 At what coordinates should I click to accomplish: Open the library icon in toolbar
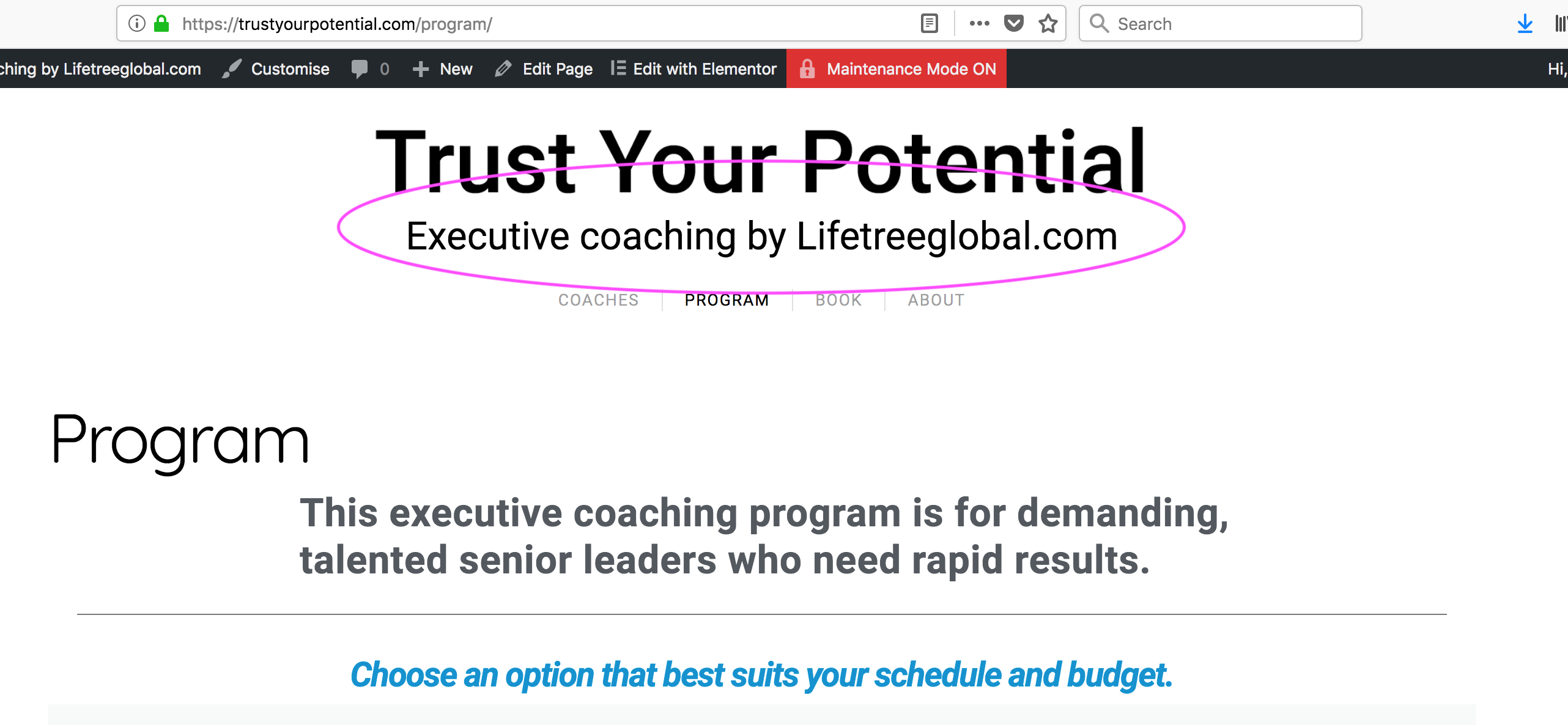[1560, 24]
